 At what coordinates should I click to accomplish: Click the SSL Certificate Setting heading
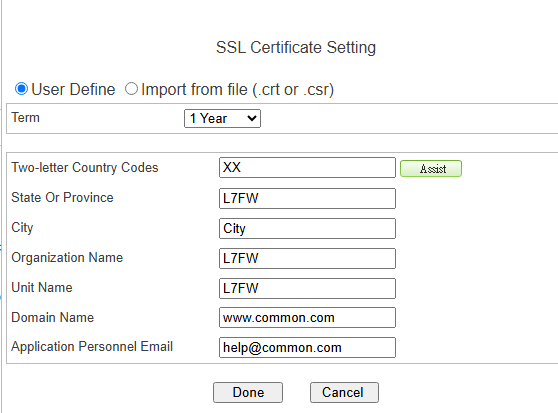tap(296, 47)
